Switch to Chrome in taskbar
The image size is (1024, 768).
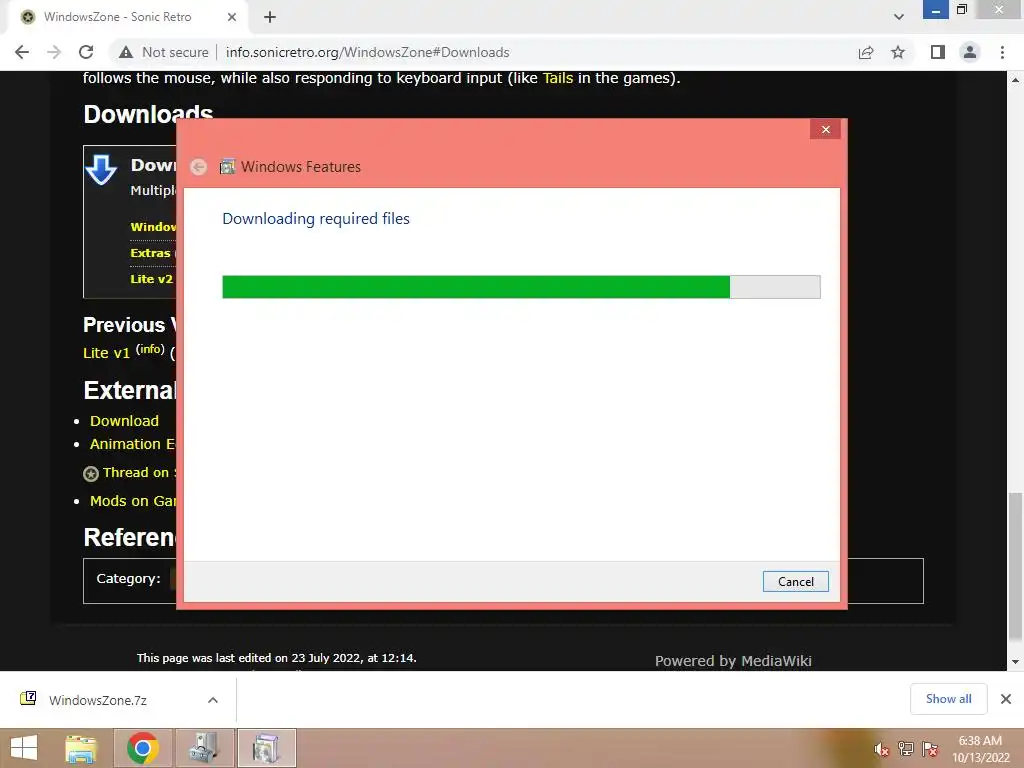(143, 748)
